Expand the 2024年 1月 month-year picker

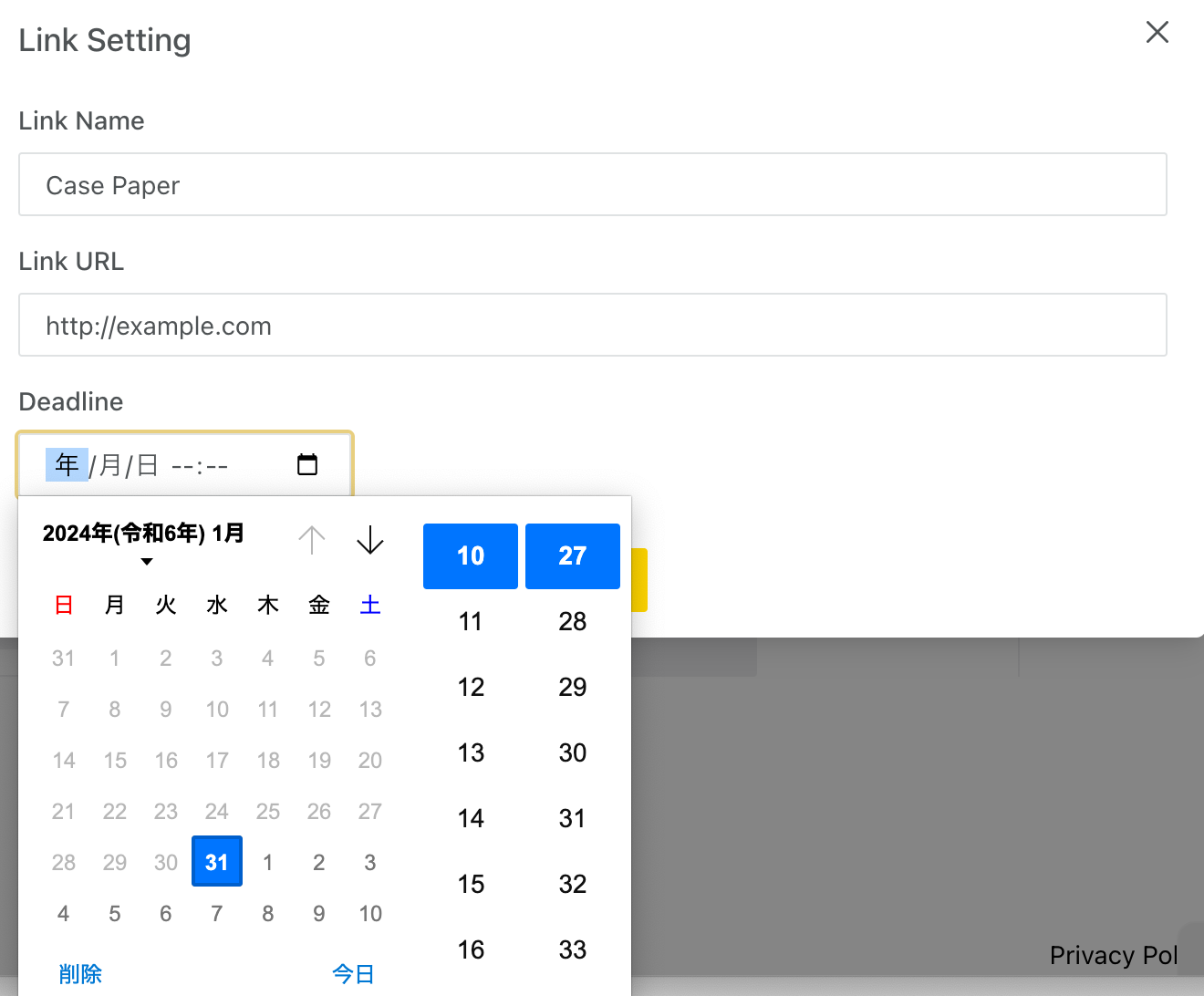click(x=144, y=544)
